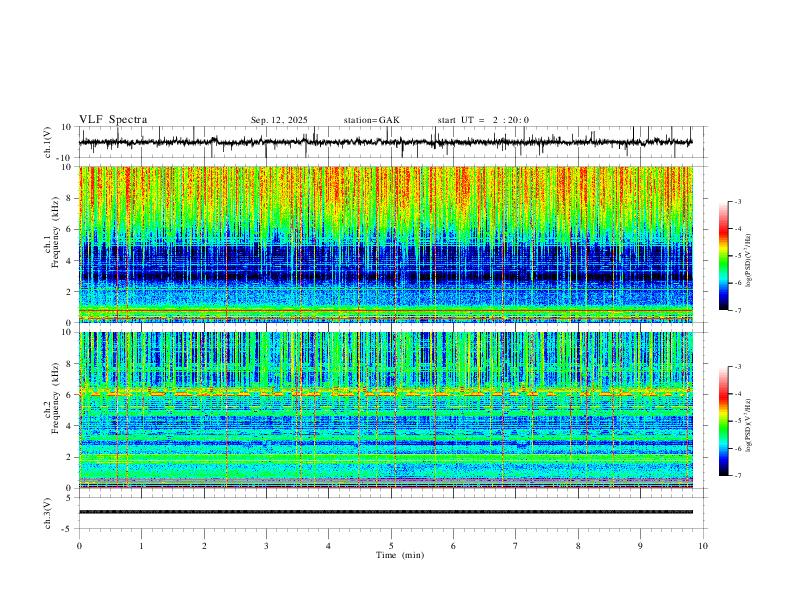Pick the ch.2 spectrogram color scale bar
This screenshot has height=612, width=792.
point(723,421)
